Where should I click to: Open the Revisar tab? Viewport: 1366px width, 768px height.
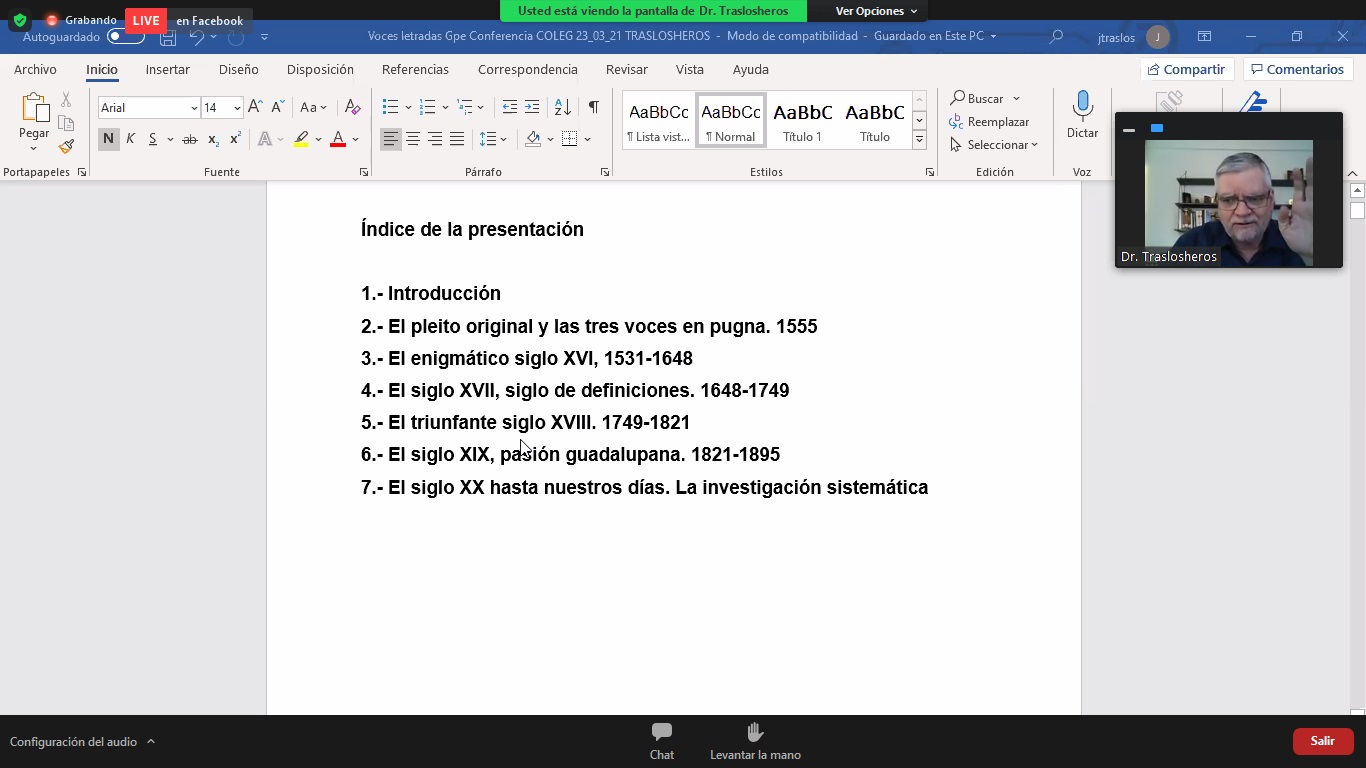pos(627,69)
